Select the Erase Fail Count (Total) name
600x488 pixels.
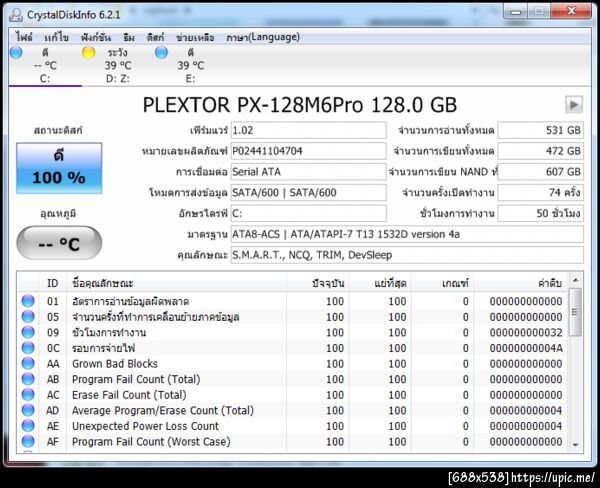[x=129, y=395]
